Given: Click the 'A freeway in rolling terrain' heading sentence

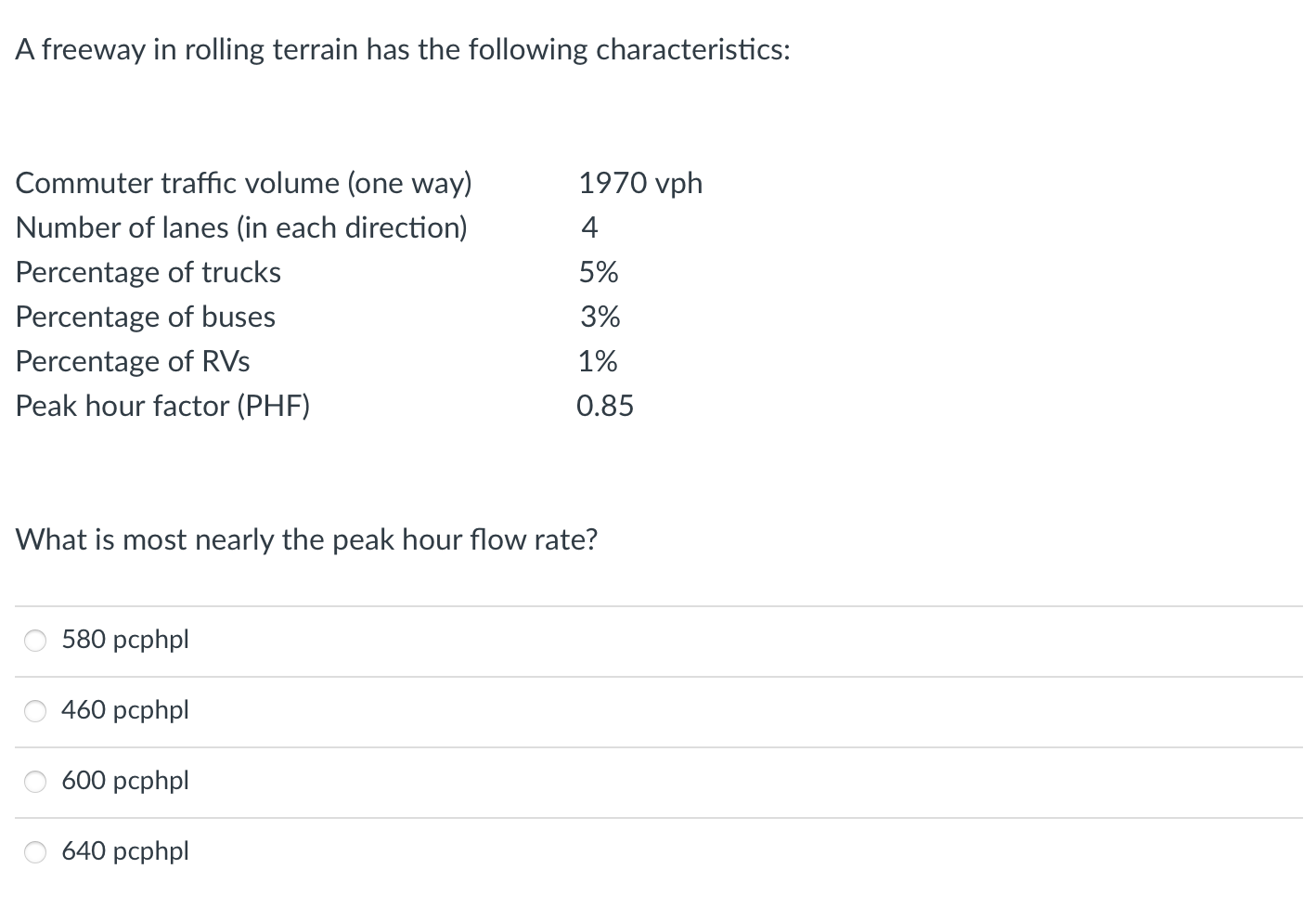Looking at the screenshot, I should pos(403,49).
